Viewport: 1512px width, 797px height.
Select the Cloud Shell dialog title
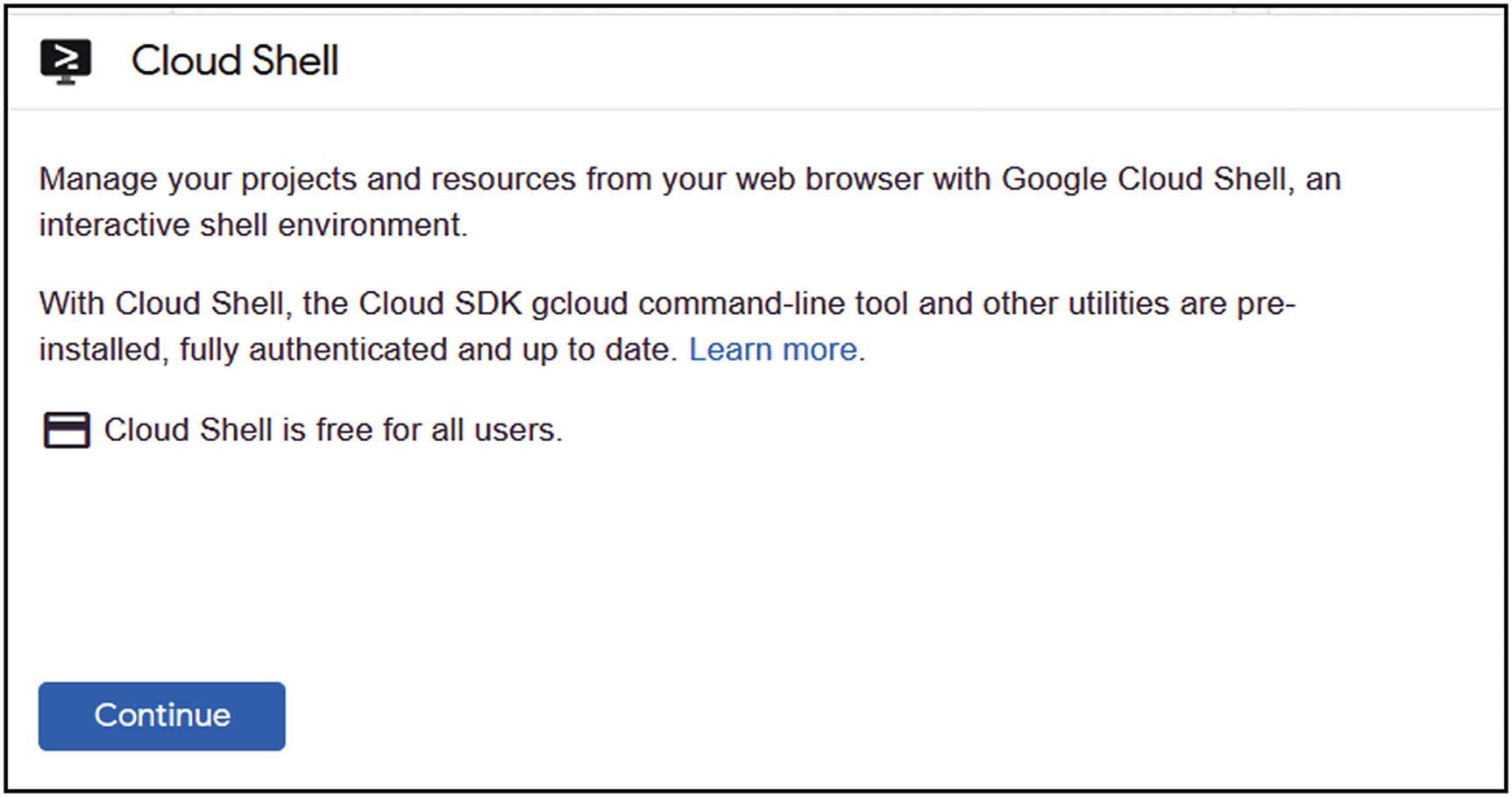pos(234,61)
